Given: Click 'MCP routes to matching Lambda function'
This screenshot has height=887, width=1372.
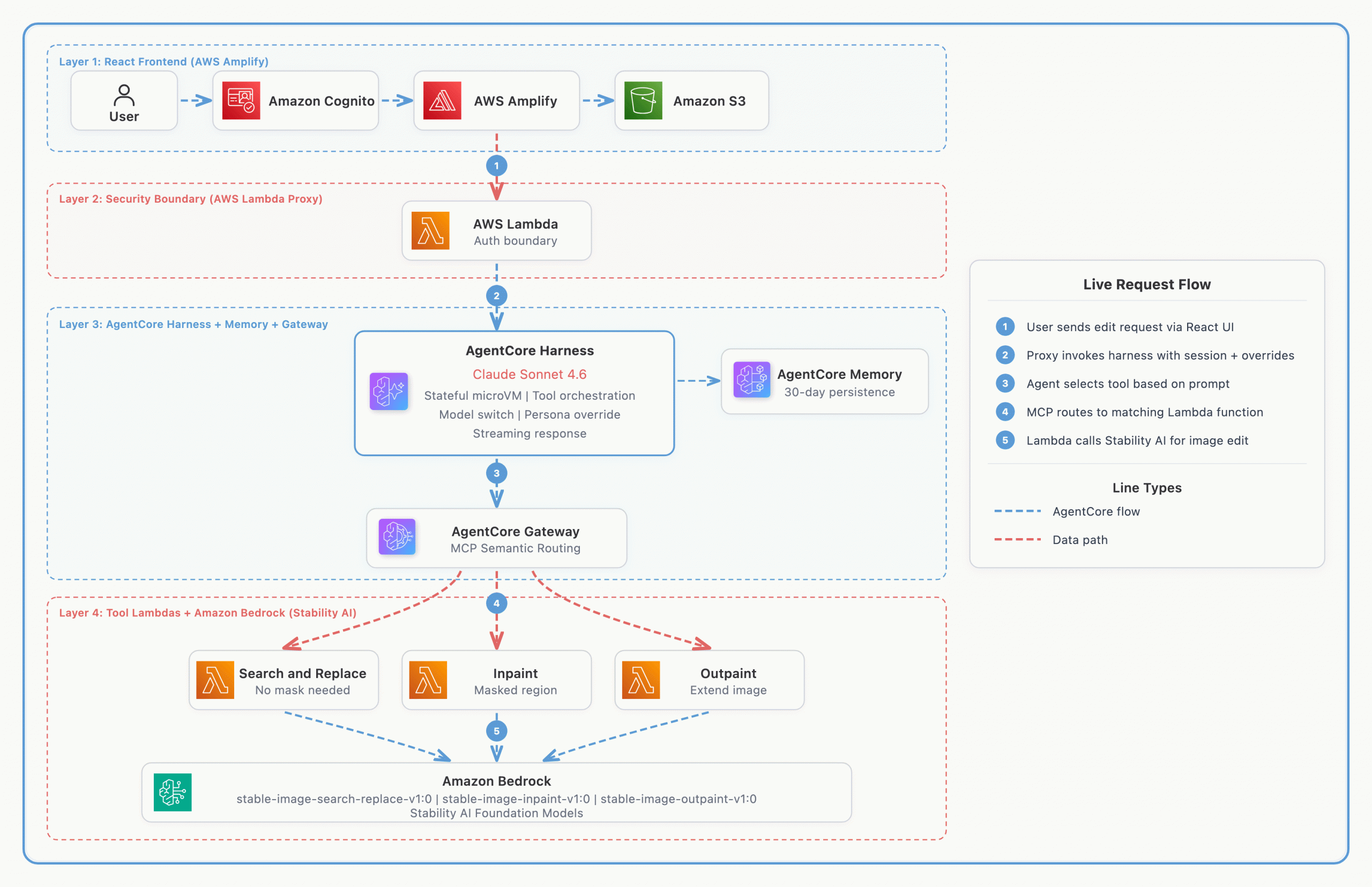Looking at the screenshot, I should 1144,412.
